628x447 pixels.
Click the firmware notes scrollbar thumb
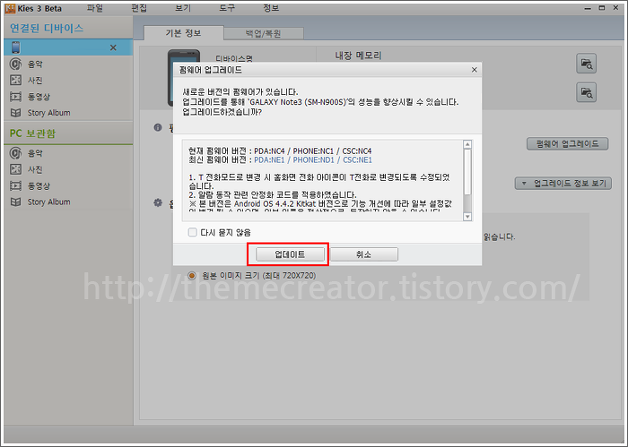(x=467, y=172)
